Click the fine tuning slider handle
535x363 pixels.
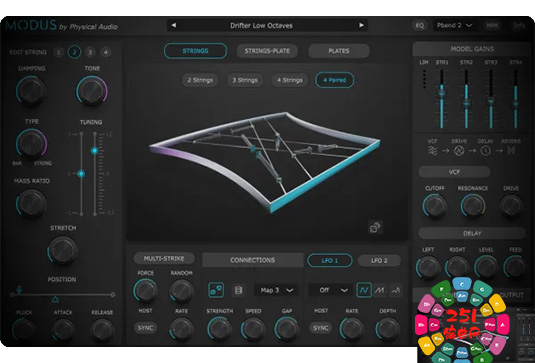tap(95, 150)
